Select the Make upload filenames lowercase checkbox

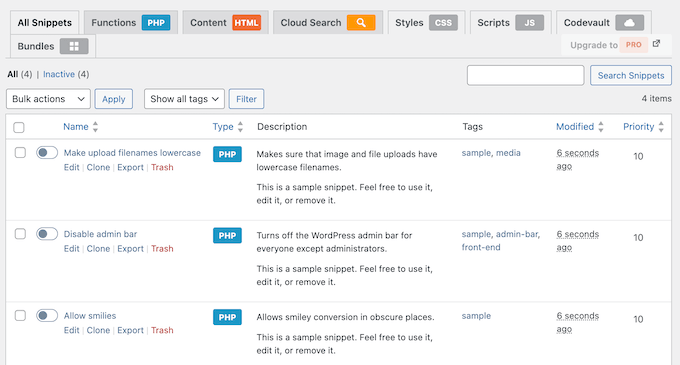[20, 153]
